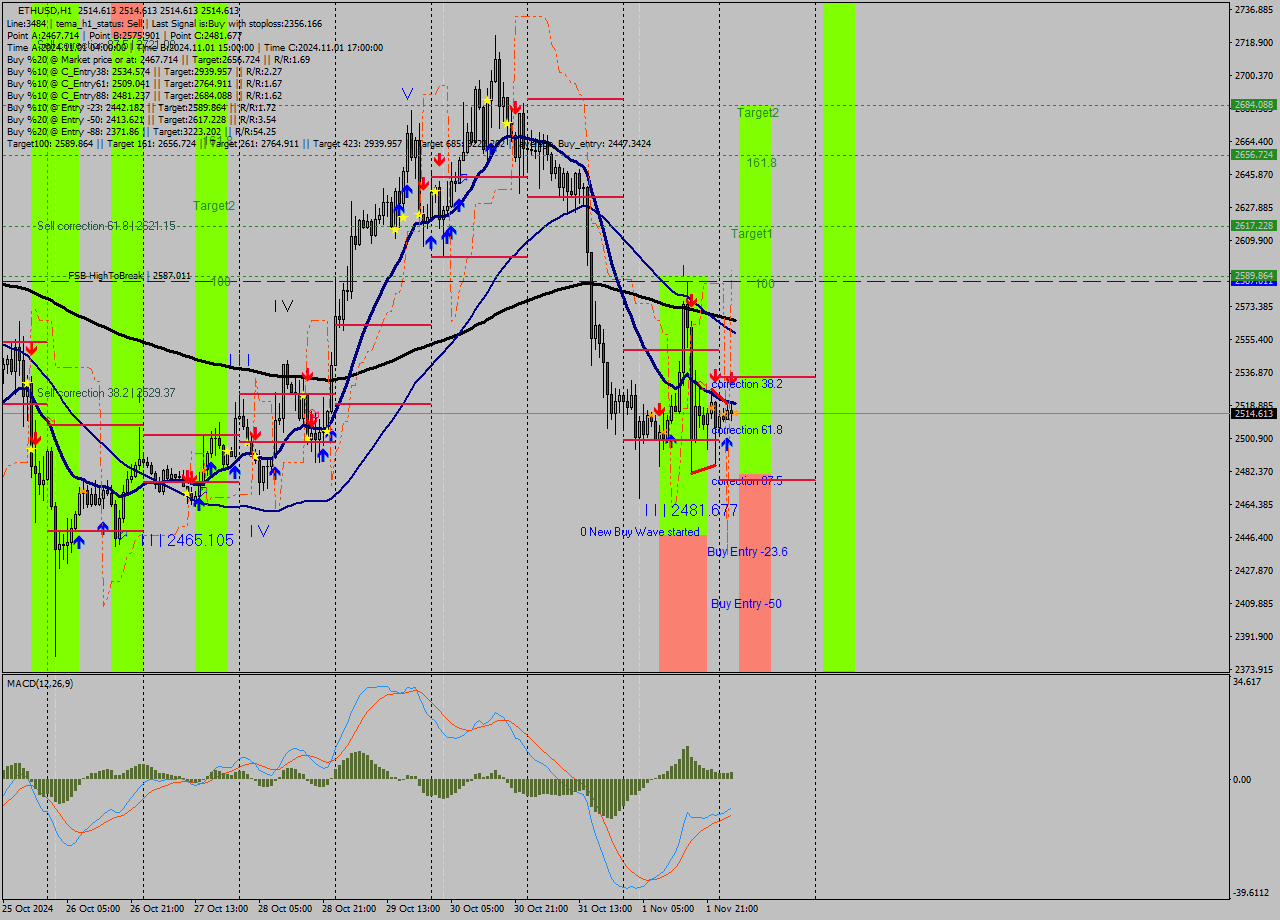Click the 2736.885 price axis value
1280x920 pixels.
coord(1253,9)
